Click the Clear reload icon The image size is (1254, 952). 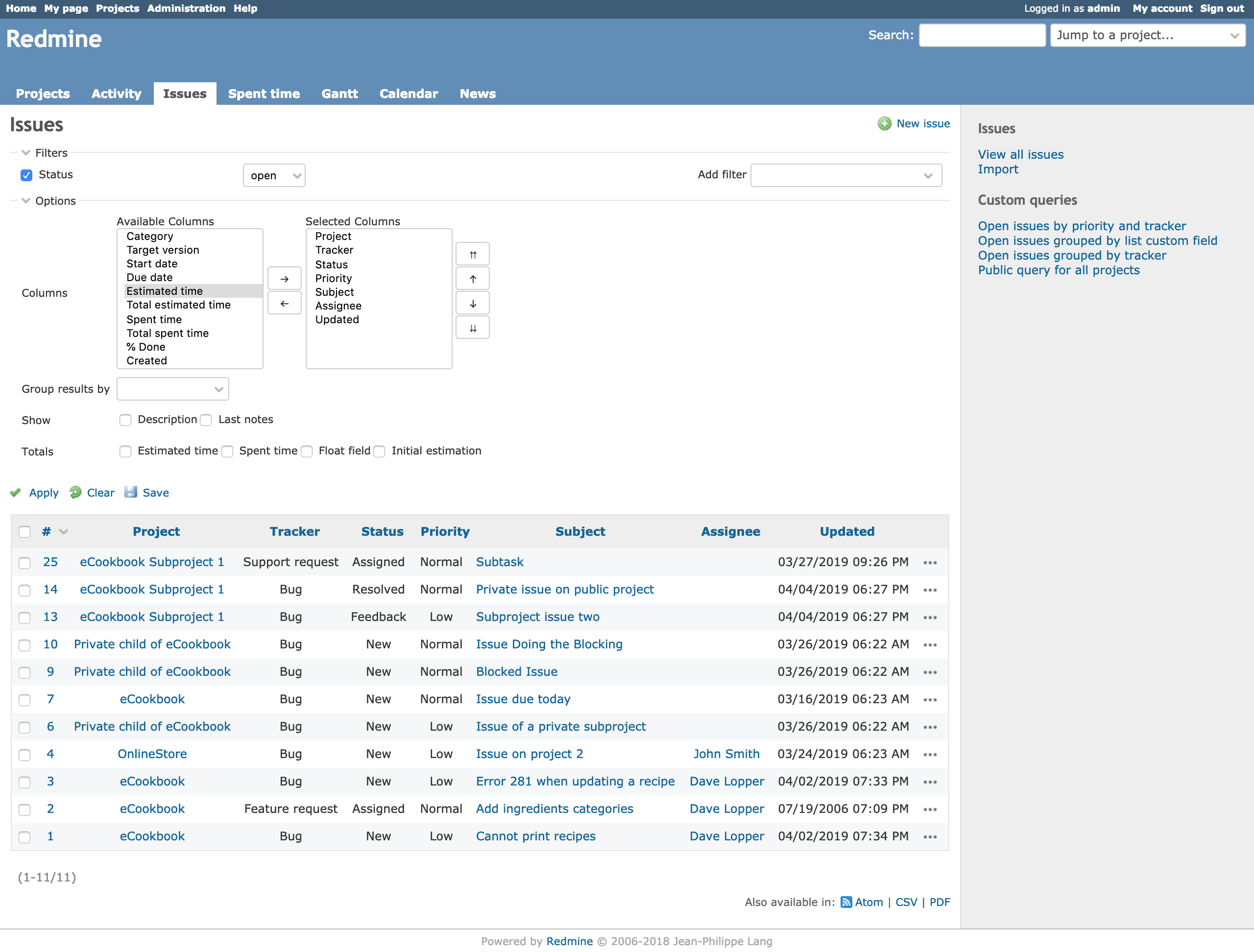(75, 493)
